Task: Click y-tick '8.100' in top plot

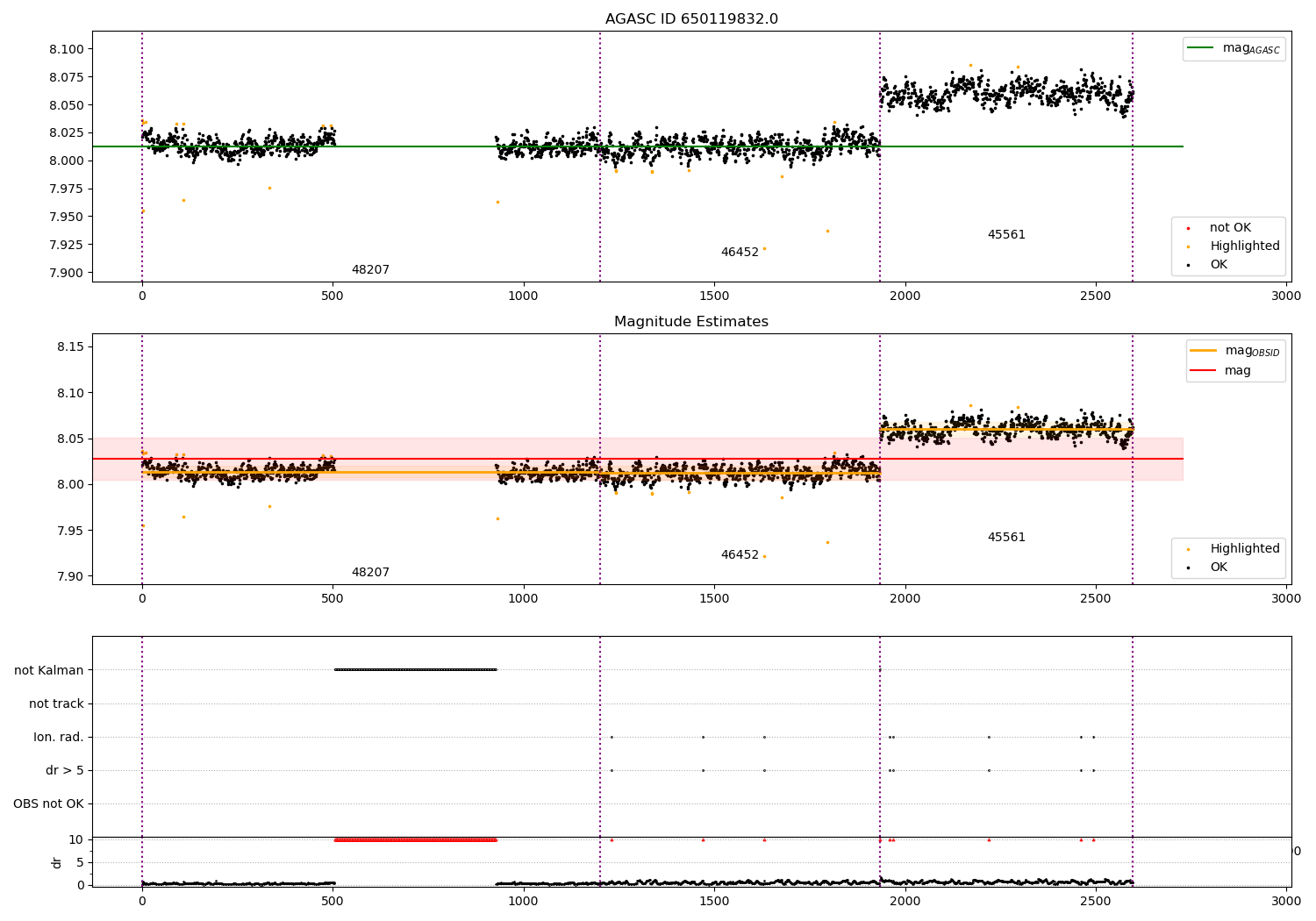Action: click(67, 49)
